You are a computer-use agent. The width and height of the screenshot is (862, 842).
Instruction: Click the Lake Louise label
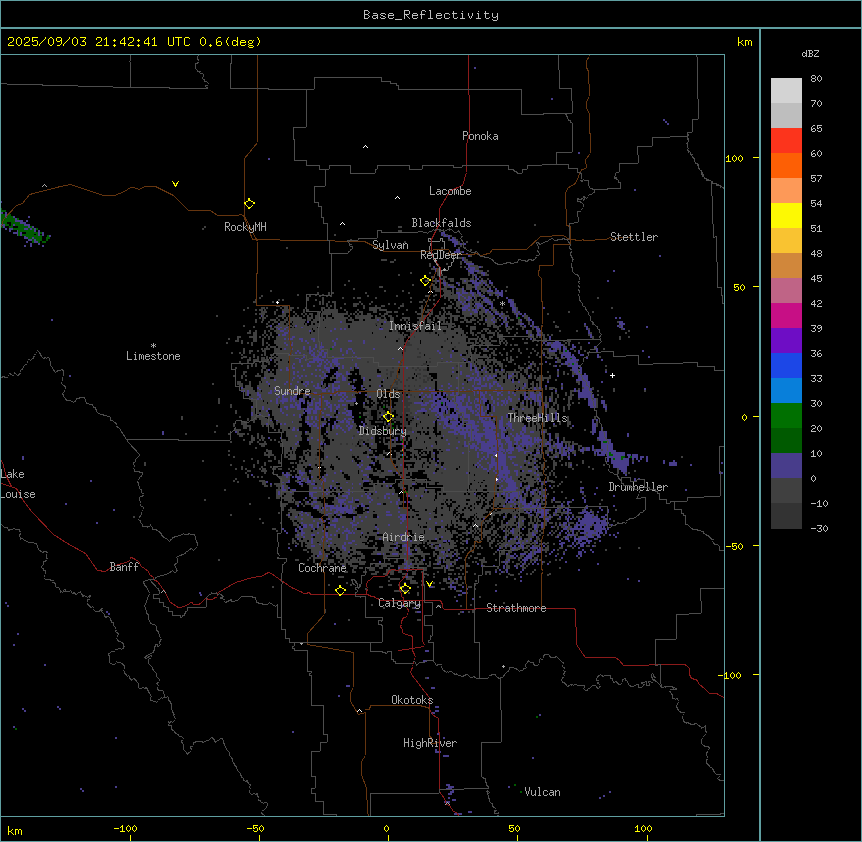18,484
